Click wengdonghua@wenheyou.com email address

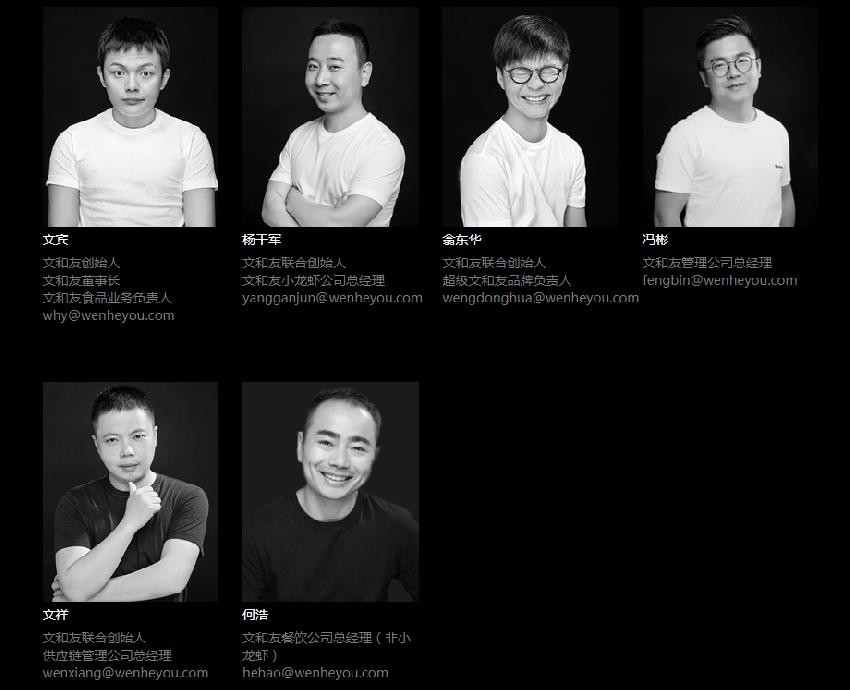coord(540,298)
